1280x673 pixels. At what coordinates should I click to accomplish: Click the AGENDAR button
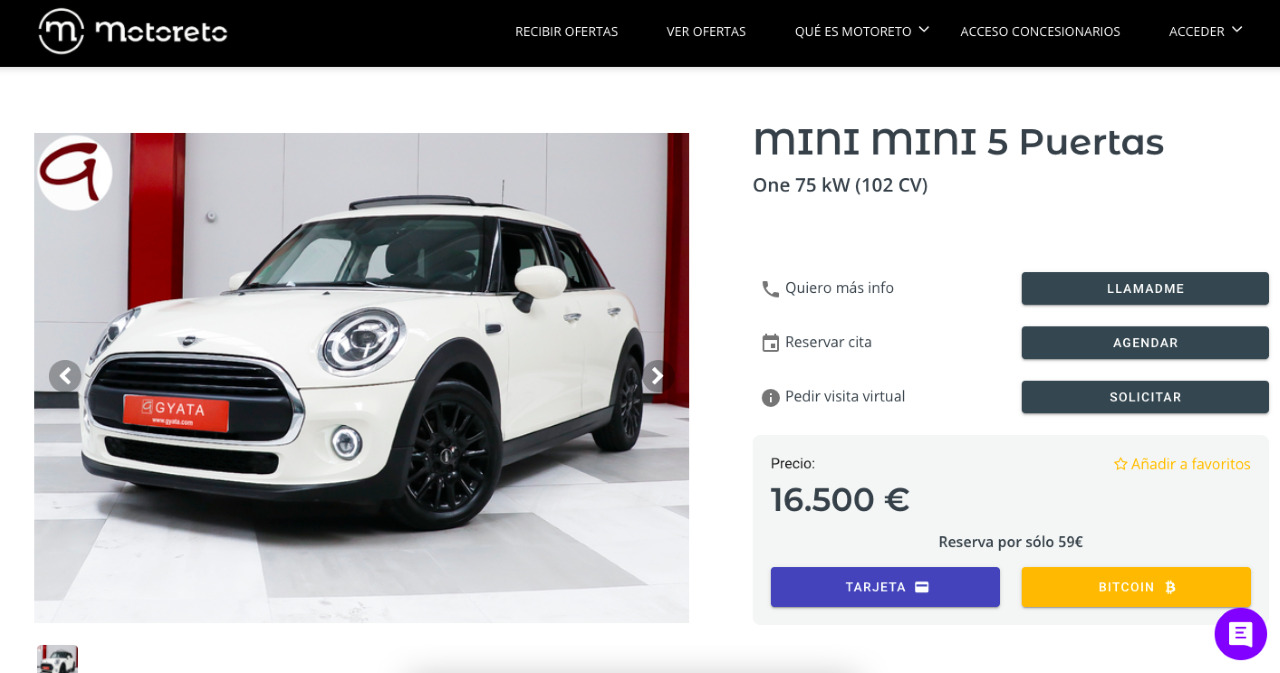[1145, 342]
